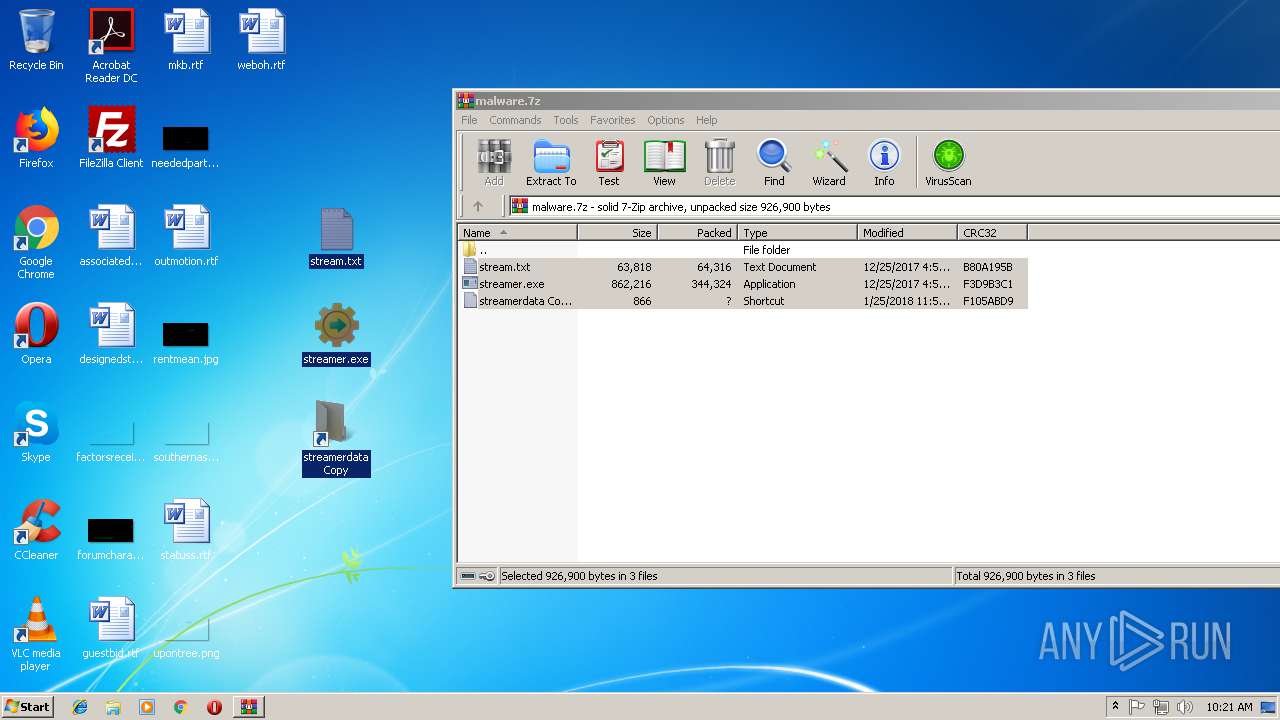This screenshot has height=720, width=1280.
Task: Run the Test archive tool
Action: point(609,163)
